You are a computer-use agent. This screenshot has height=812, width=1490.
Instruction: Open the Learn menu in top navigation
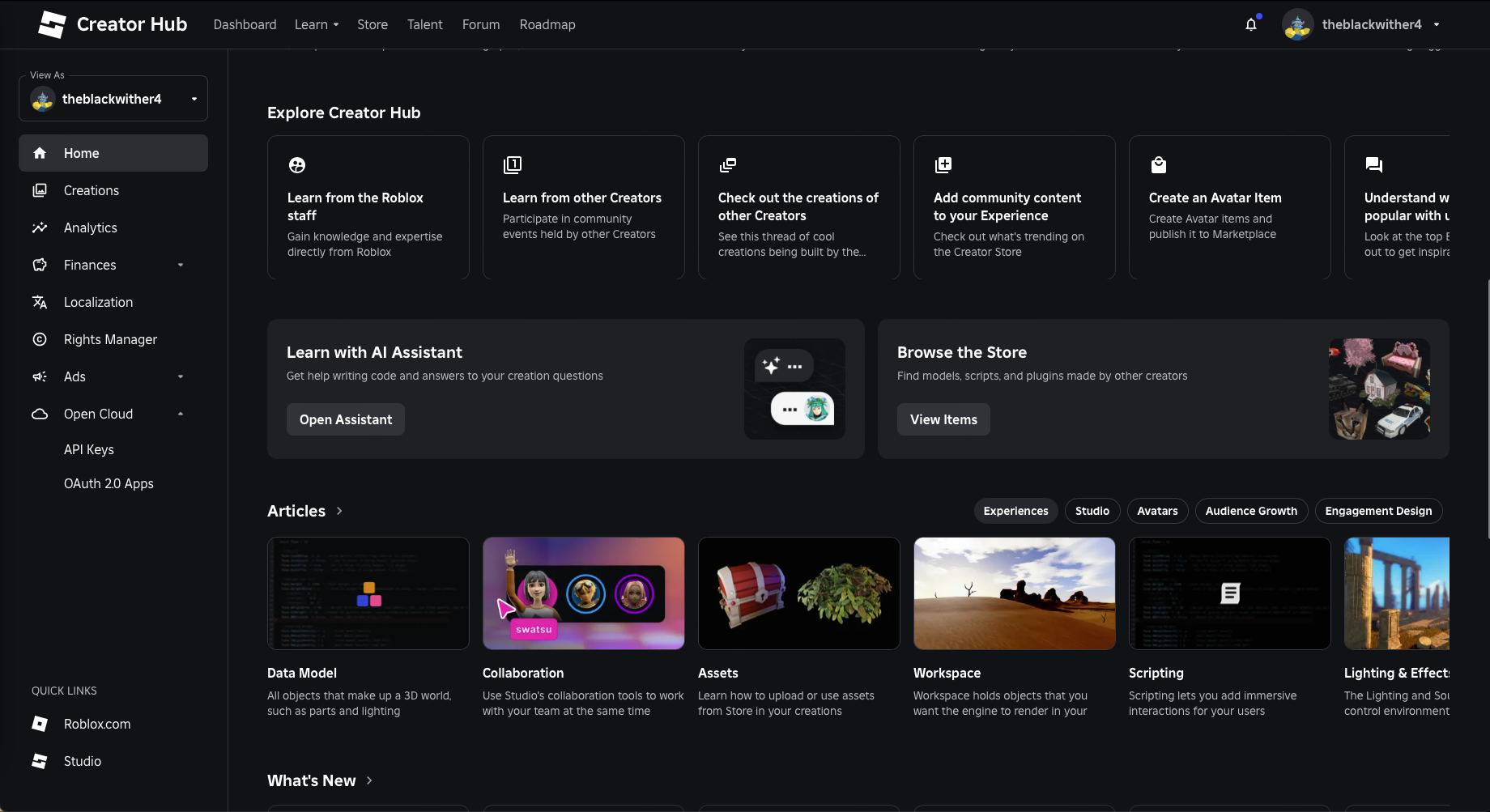tap(316, 24)
